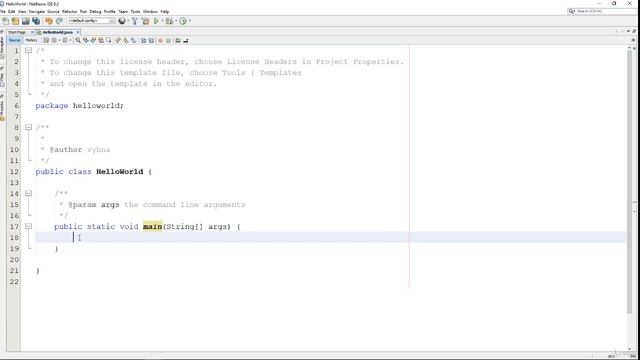Click the Save All toolbar icon
The height and width of the screenshot is (360, 640).
[36, 21]
